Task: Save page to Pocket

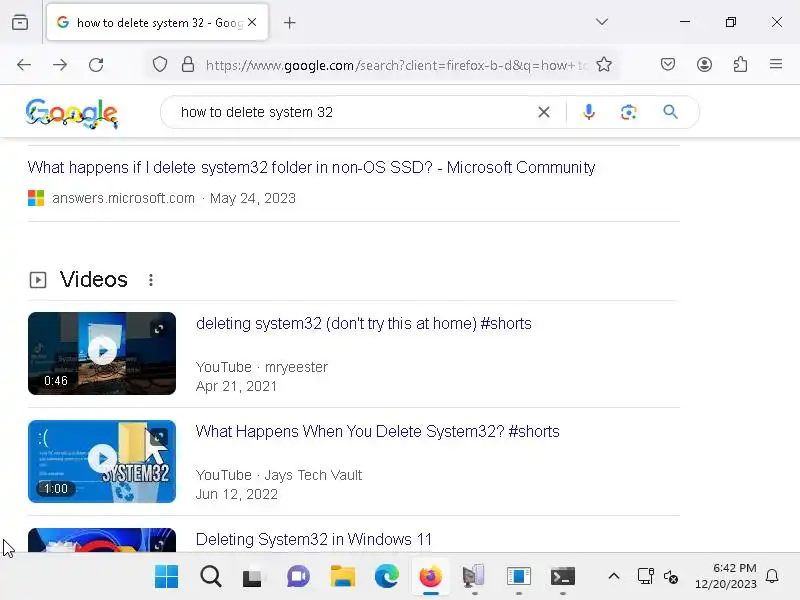Action: coord(668,64)
